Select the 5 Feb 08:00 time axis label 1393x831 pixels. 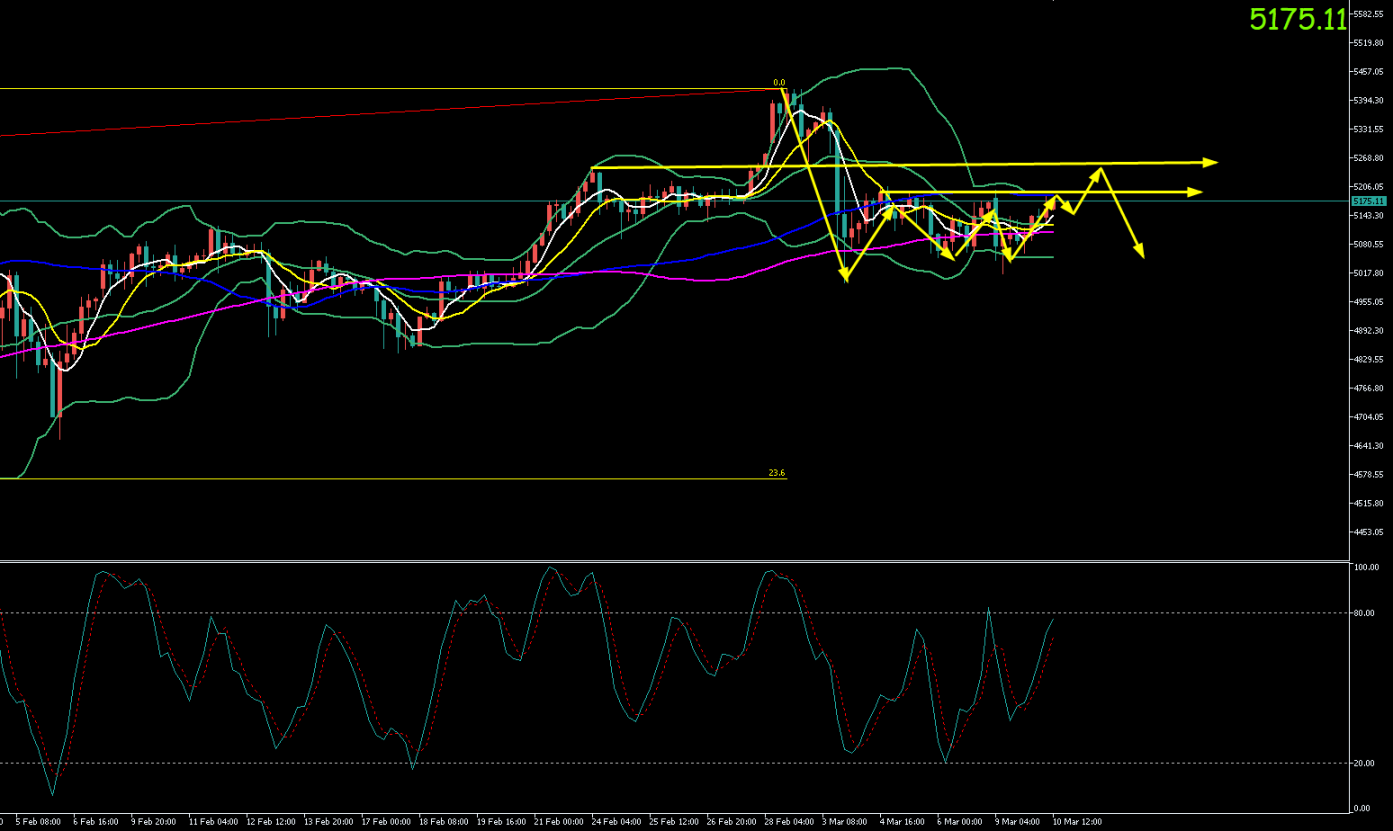[38, 822]
